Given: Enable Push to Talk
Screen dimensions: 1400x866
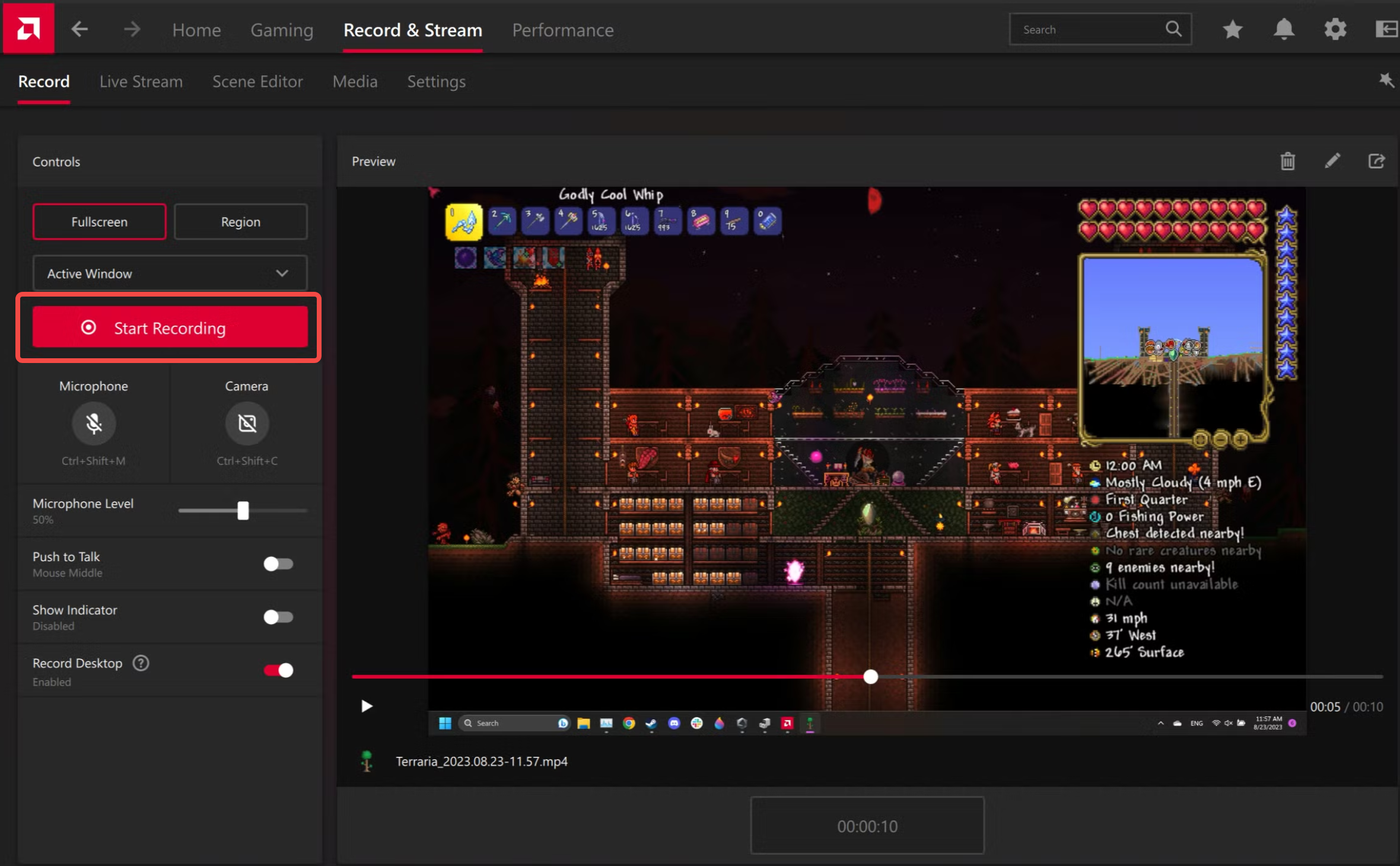Looking at the screenshot, I should 278,564.
